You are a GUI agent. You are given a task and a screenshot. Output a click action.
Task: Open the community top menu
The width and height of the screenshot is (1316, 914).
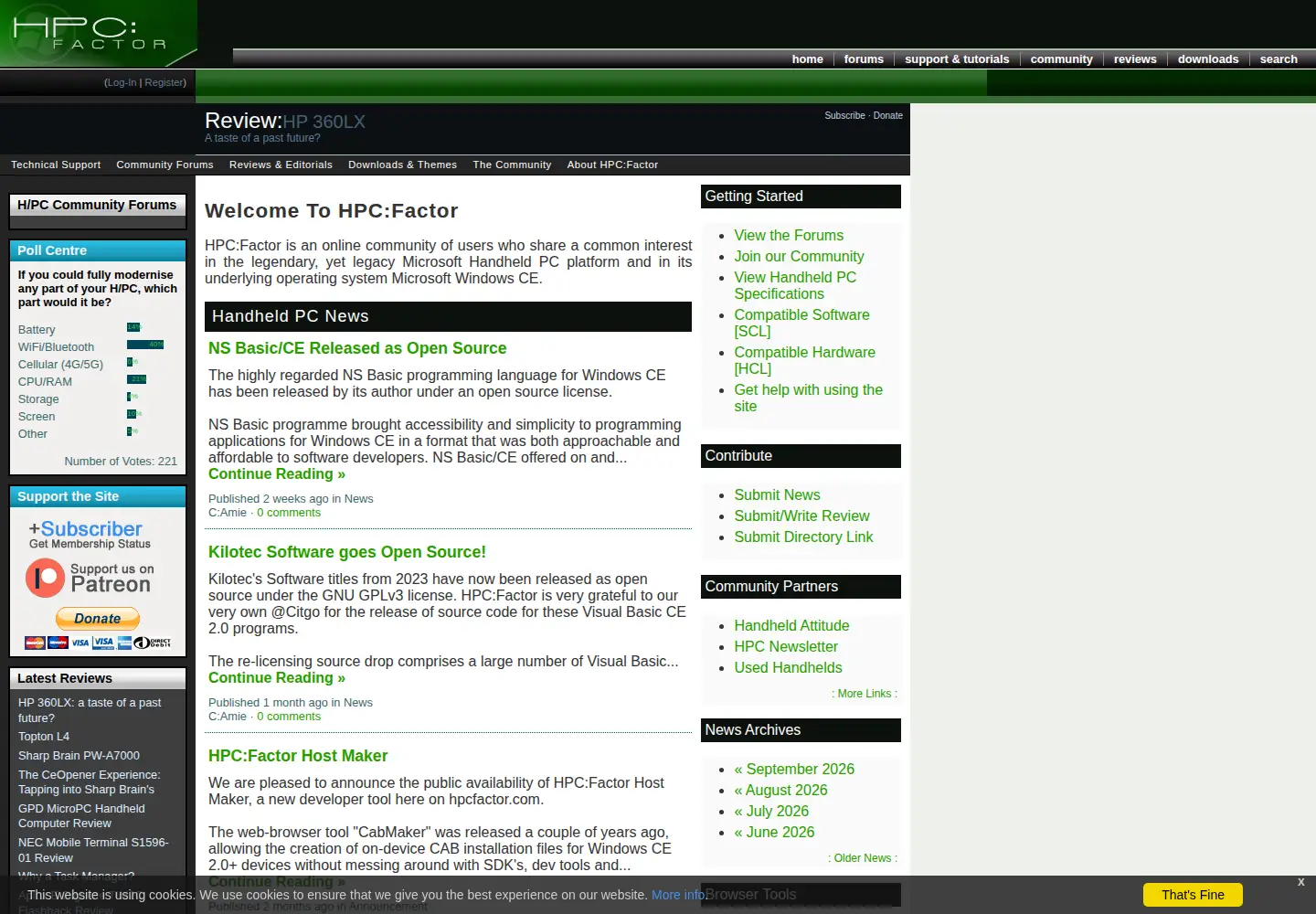tap(1061, 59)
